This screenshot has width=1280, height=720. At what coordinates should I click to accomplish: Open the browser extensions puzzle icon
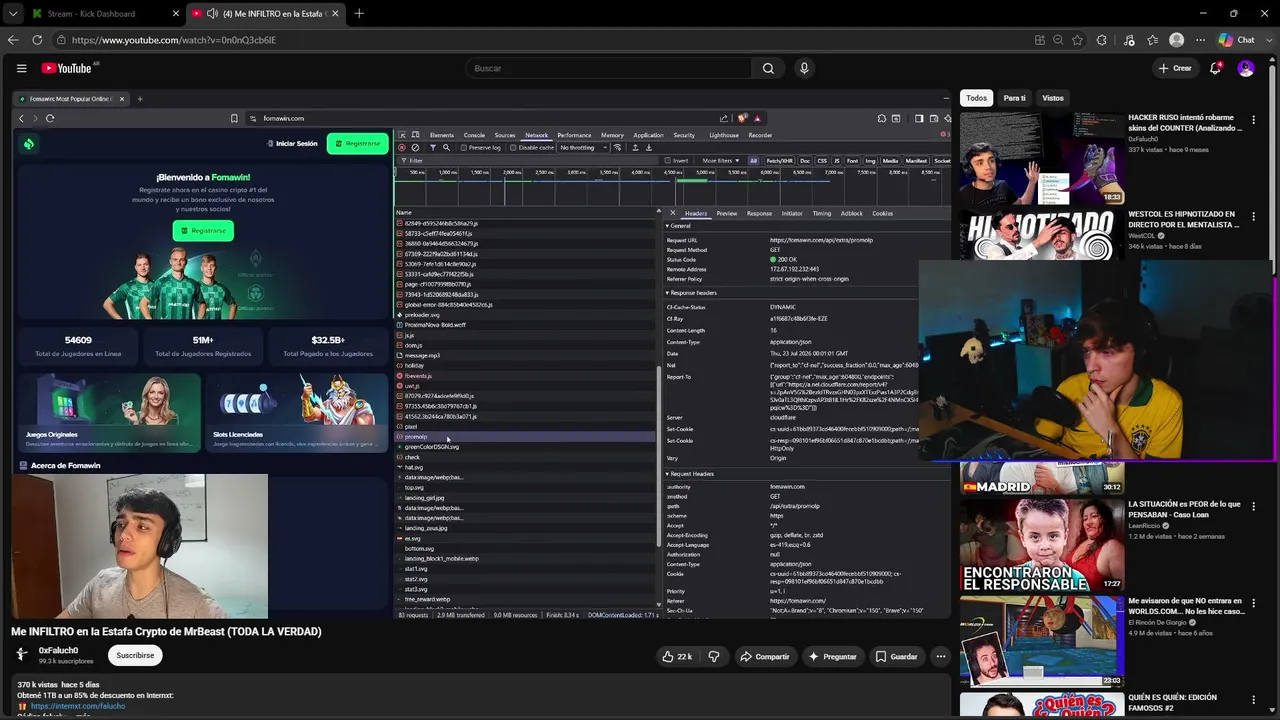tap(1101, 40)
